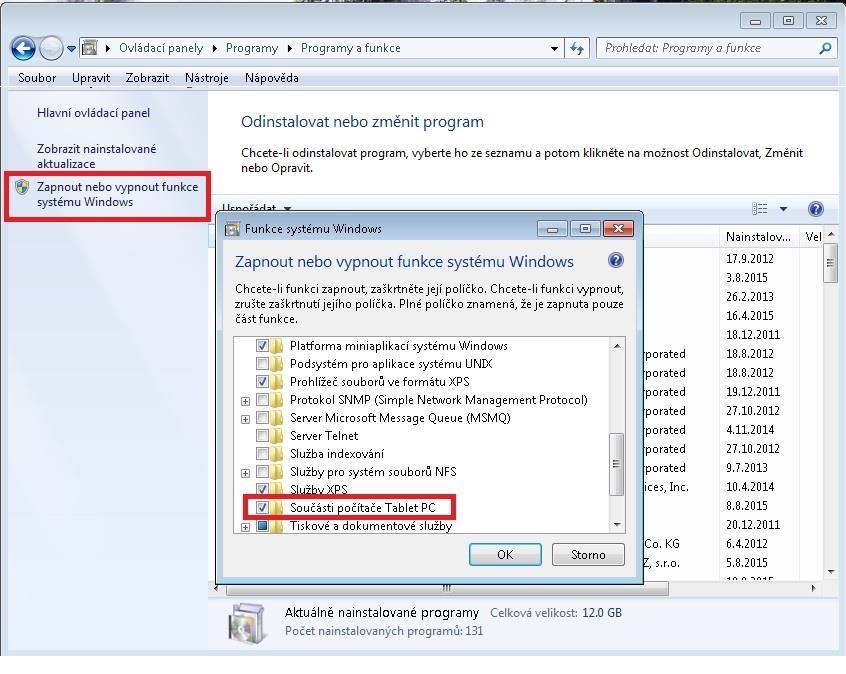The image size is (846, 674).
Task: Uncheck Platforma miniaplikací systému Windows
Action: tap(262, 345)
